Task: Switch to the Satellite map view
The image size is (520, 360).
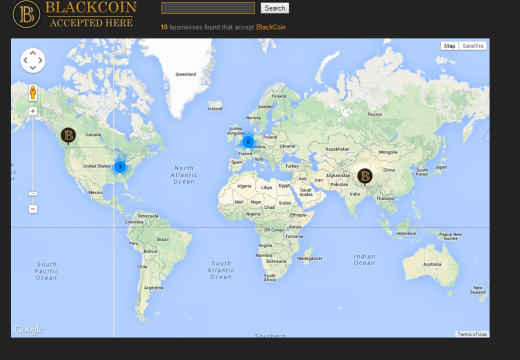Action: pyautogui.click(x=473, y=46)
